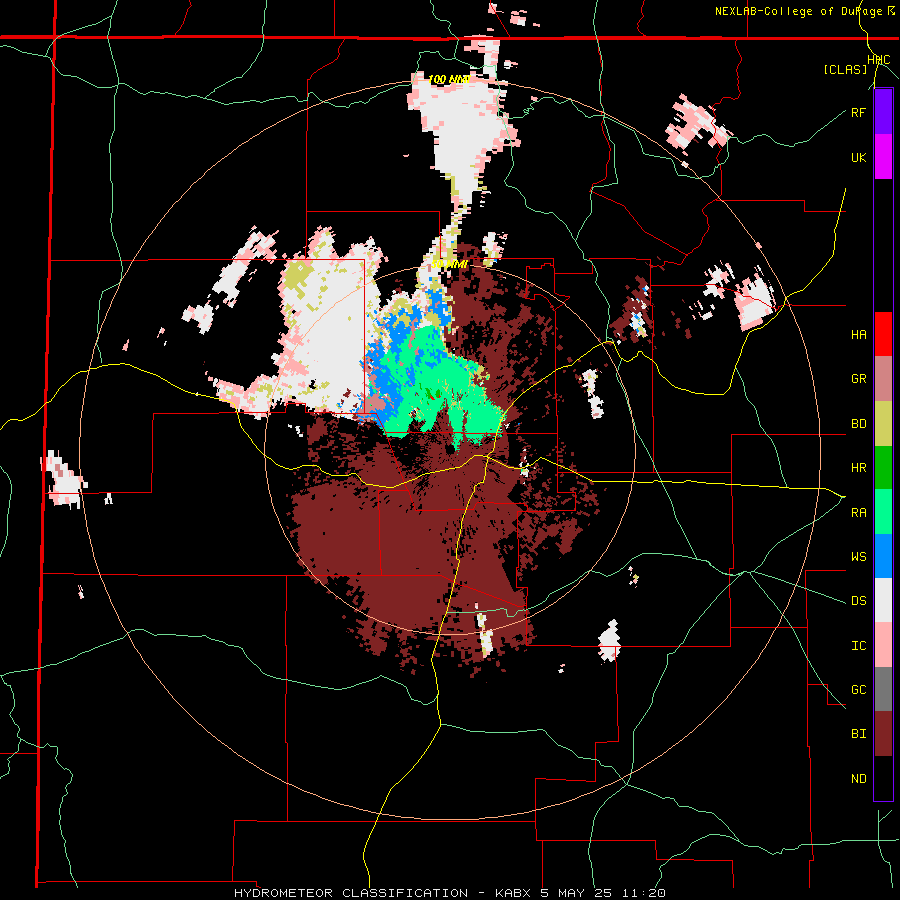This screenshot has height=900, width=900.
Task: Click the GR legend label
Action: click(x=858, y=379)
